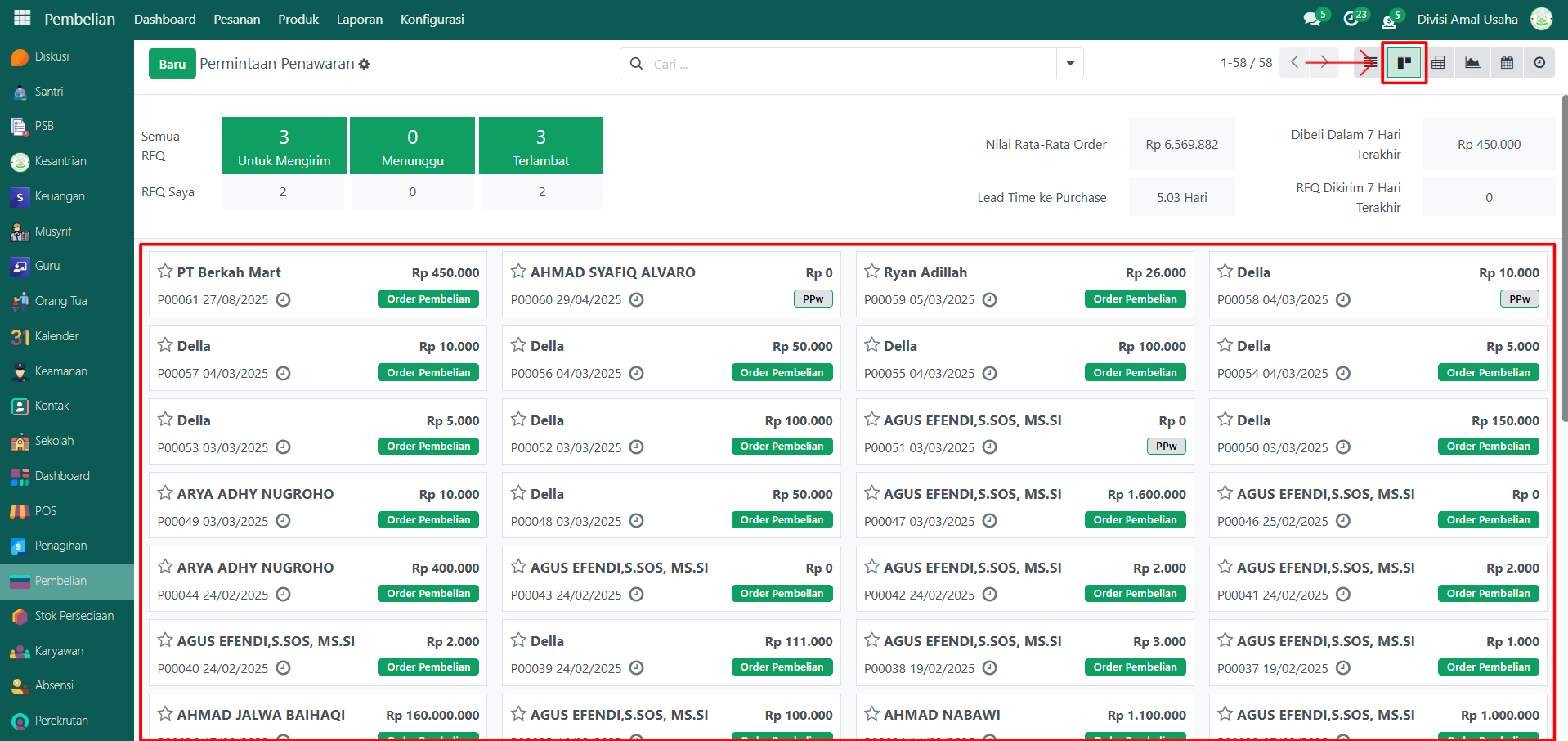Image resolution: width=1568 pixels, height=741 pixels.
Task: Open the Konfigurasi menu
Action: [432, 19]
